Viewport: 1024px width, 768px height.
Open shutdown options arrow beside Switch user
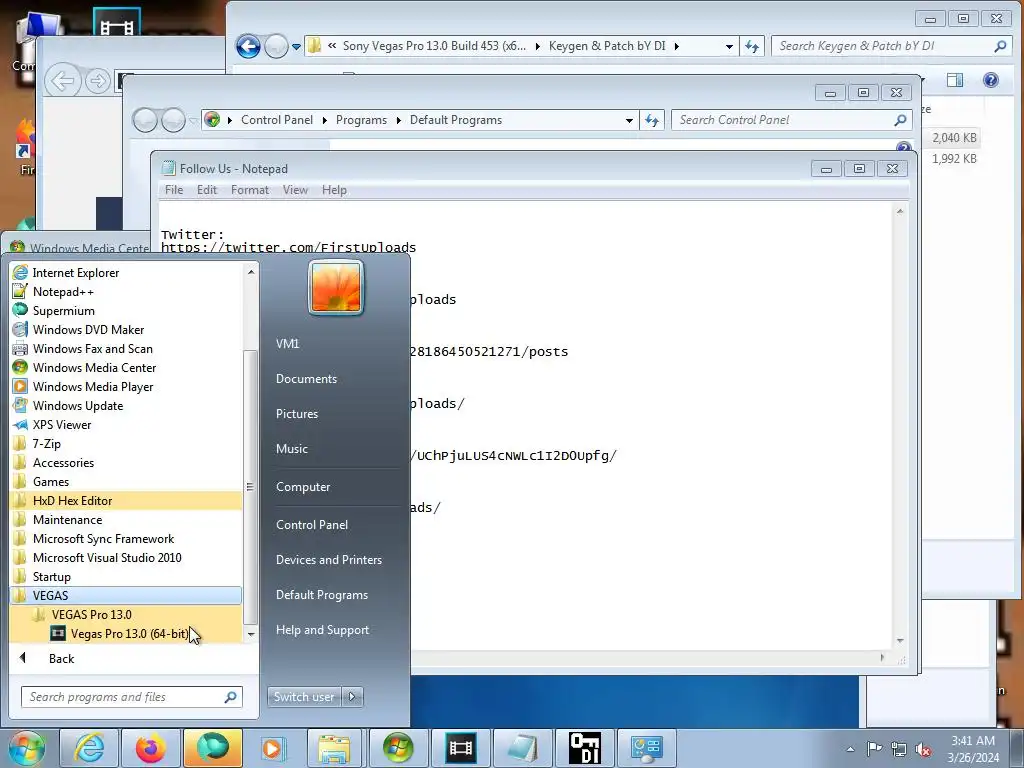(x=352, y=697)
